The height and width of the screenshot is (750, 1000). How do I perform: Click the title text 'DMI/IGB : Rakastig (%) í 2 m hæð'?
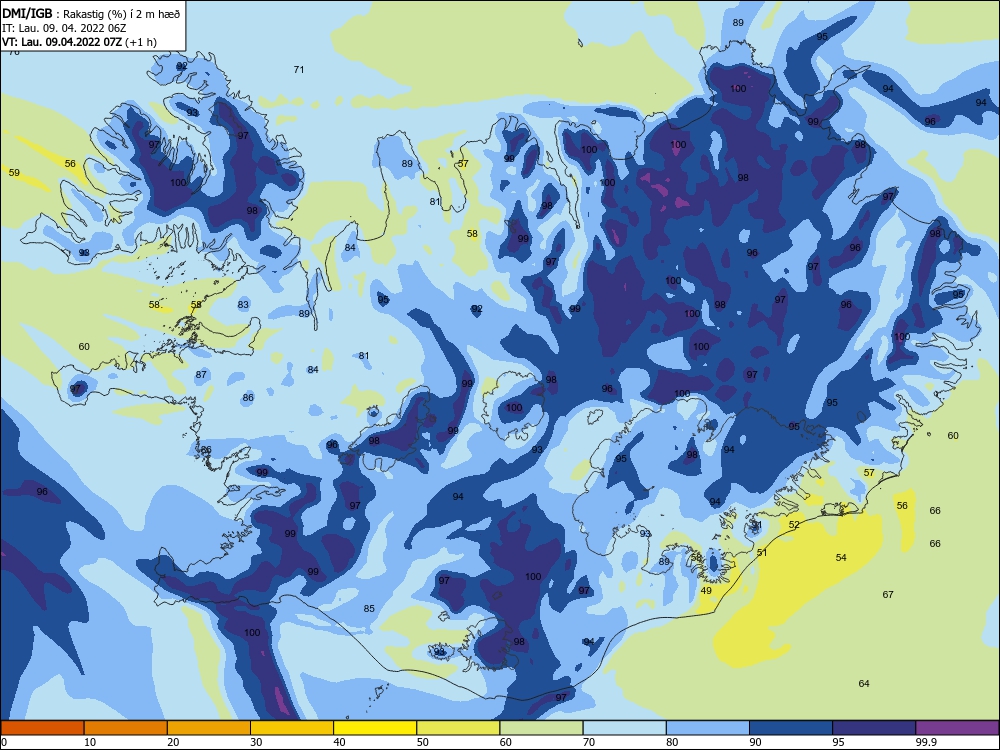pyautogui.click(x=91, y=13)
